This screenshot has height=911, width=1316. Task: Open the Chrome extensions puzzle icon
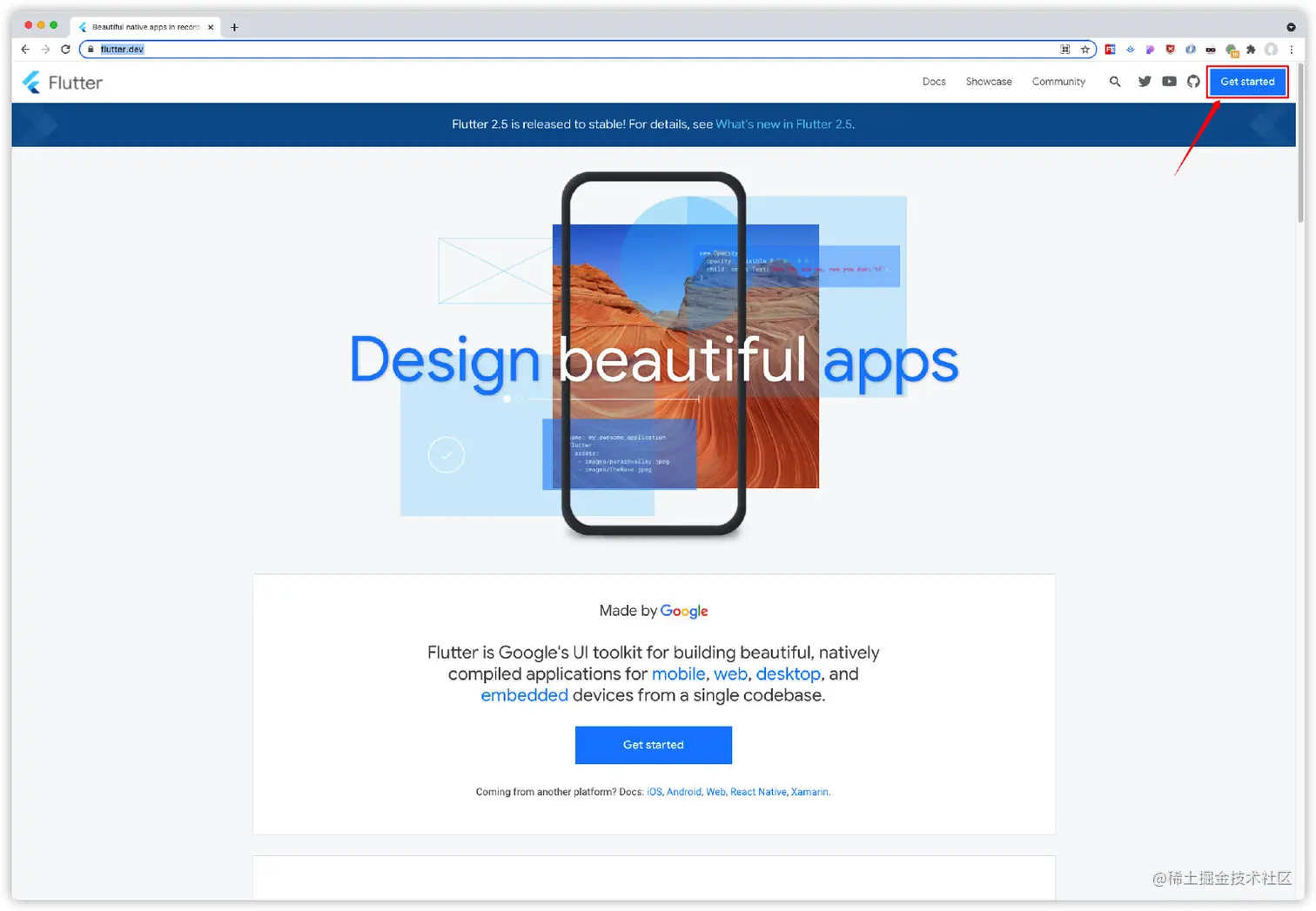click(1251, 50)
